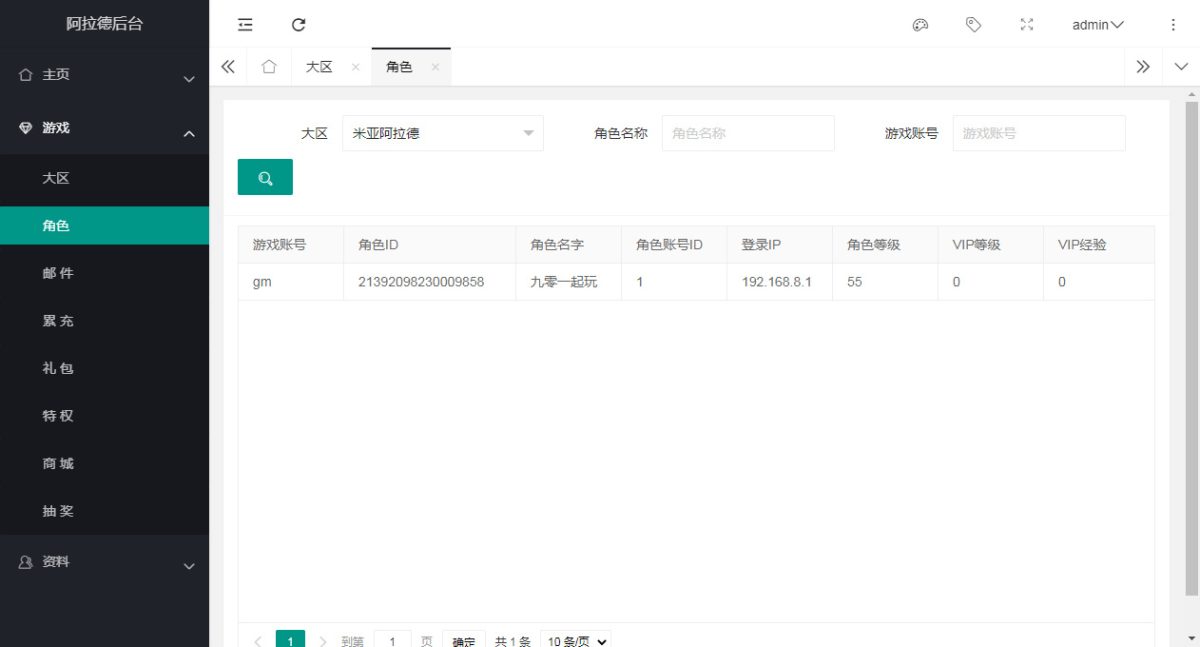Viewport: 1200px width, 647px height.
Task: Click the VIP经验 column header
Action: [1099, 245]
